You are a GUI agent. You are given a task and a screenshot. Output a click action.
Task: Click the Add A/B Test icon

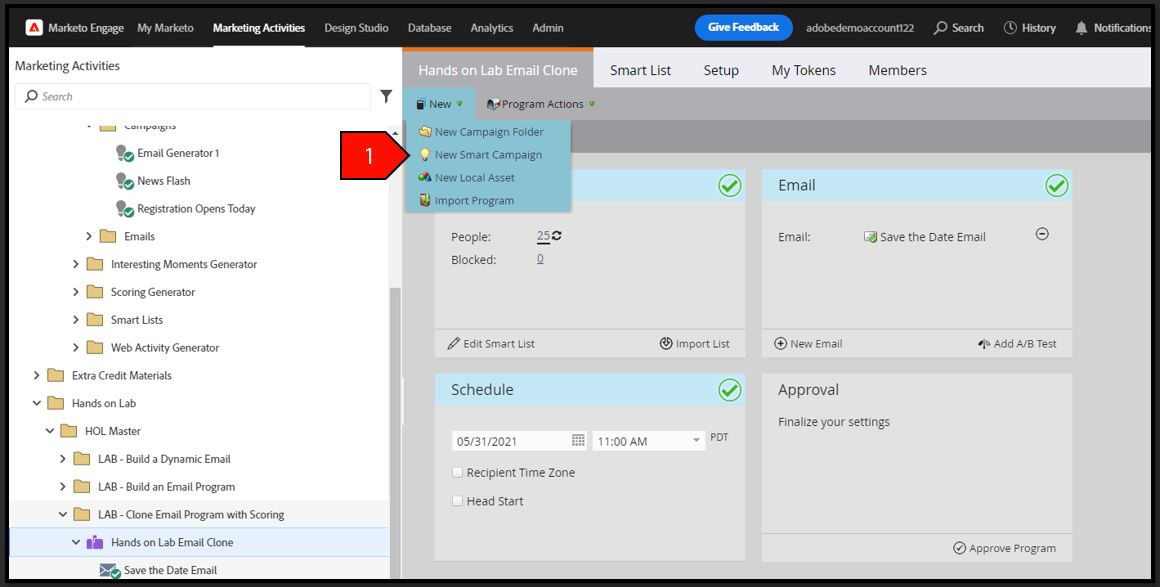click(x=984, y=343)
